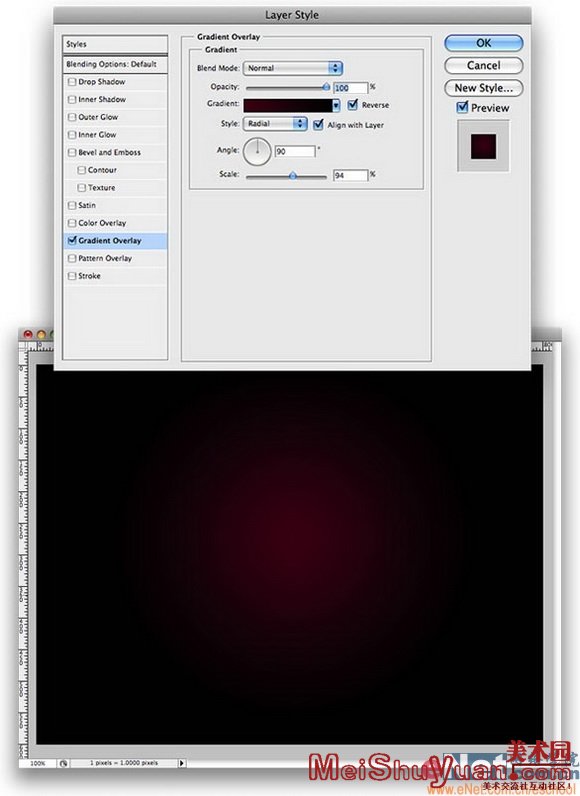
Task: Open the gradient Style Radial dropdown
Action: [x=275, y=123]
